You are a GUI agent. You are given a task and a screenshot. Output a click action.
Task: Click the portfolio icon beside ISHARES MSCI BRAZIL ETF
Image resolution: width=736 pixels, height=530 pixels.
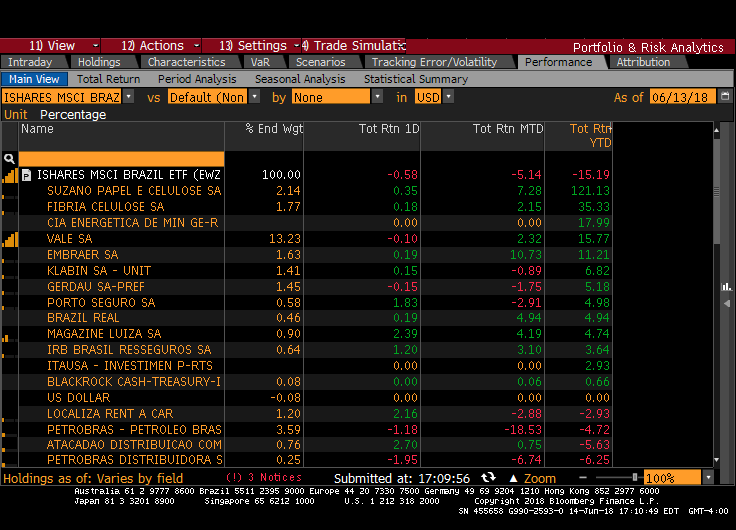pos(27,175)
